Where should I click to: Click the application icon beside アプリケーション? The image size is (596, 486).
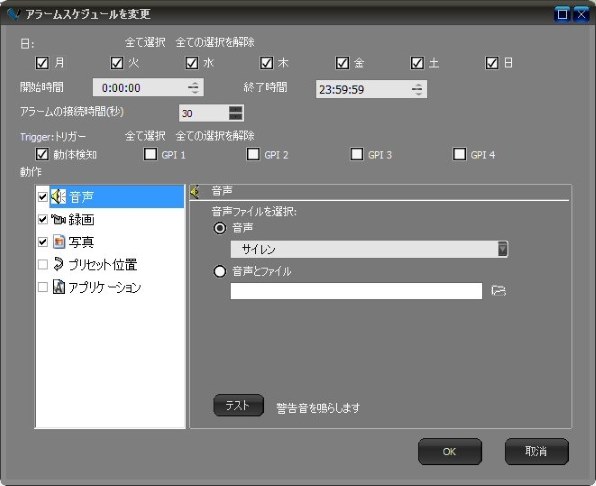coord(59,287)
